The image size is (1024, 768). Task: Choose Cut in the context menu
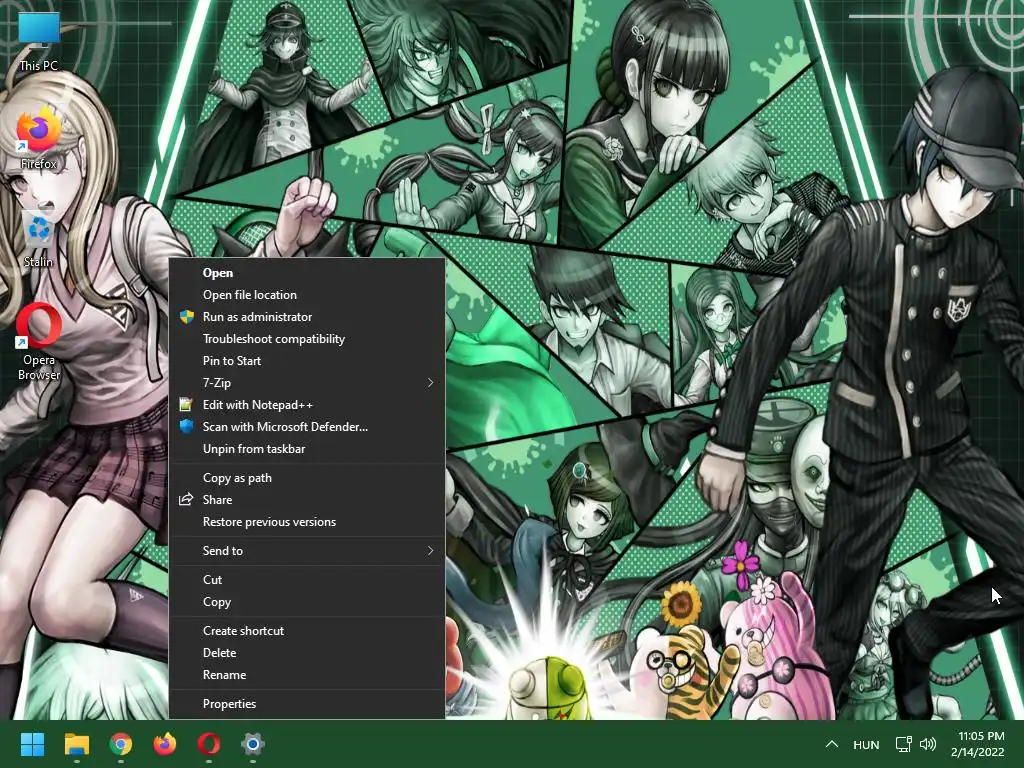pos(307,580)
